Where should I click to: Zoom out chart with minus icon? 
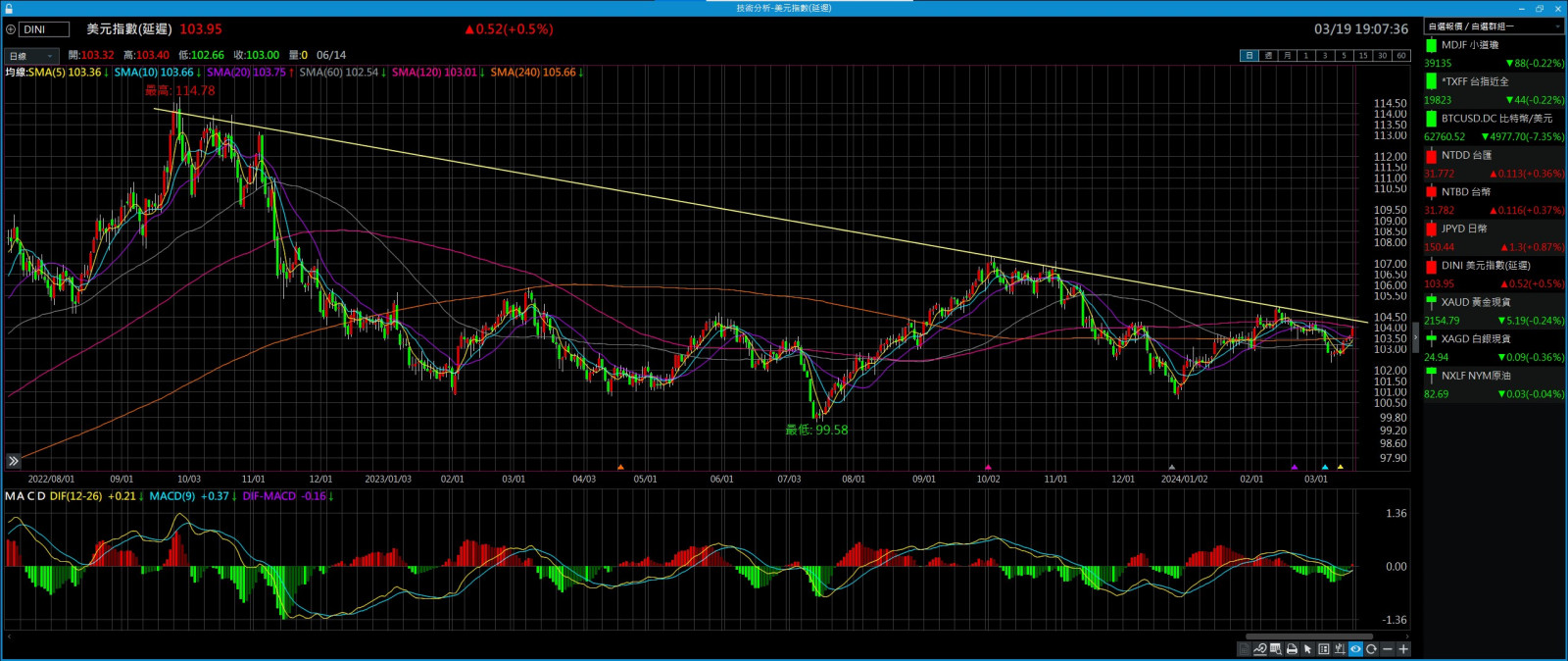1388,649
